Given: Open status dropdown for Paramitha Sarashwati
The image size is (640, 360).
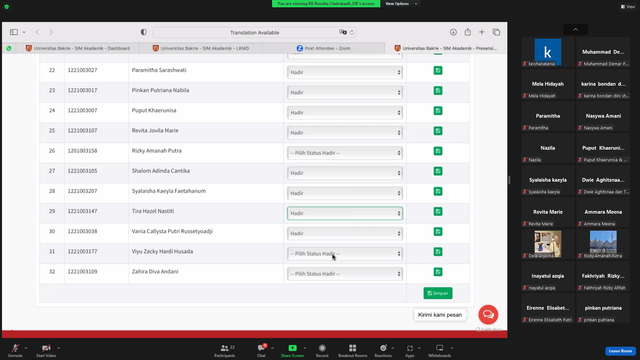Looking at the screenshot, I should click(x=345, y=72).
